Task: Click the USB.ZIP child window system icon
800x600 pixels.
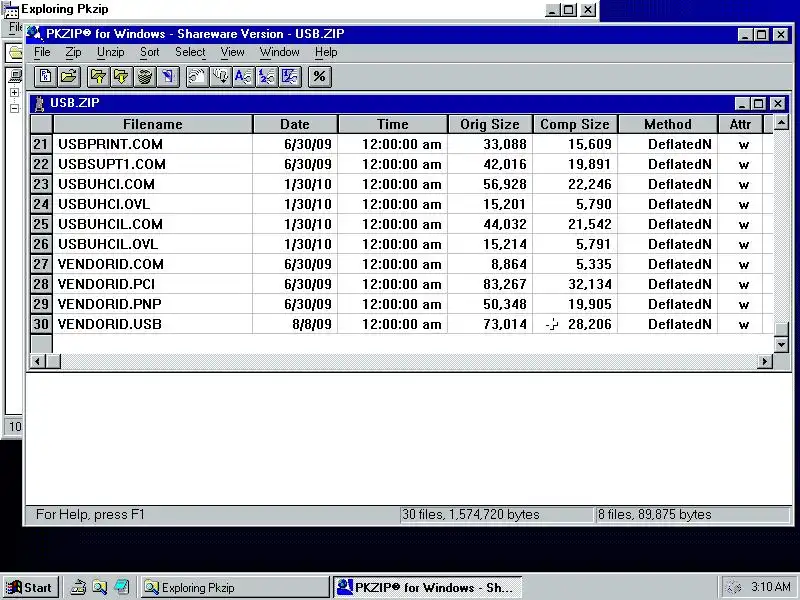Action: coord(39,103)
